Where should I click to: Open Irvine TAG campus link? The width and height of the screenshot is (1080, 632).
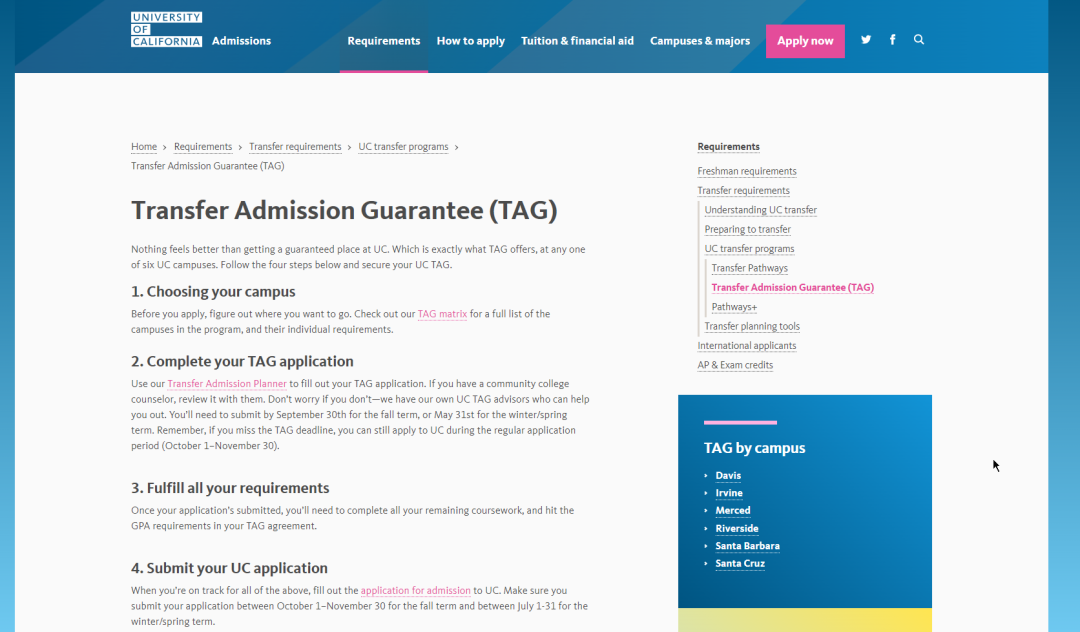tap(729, 493)
